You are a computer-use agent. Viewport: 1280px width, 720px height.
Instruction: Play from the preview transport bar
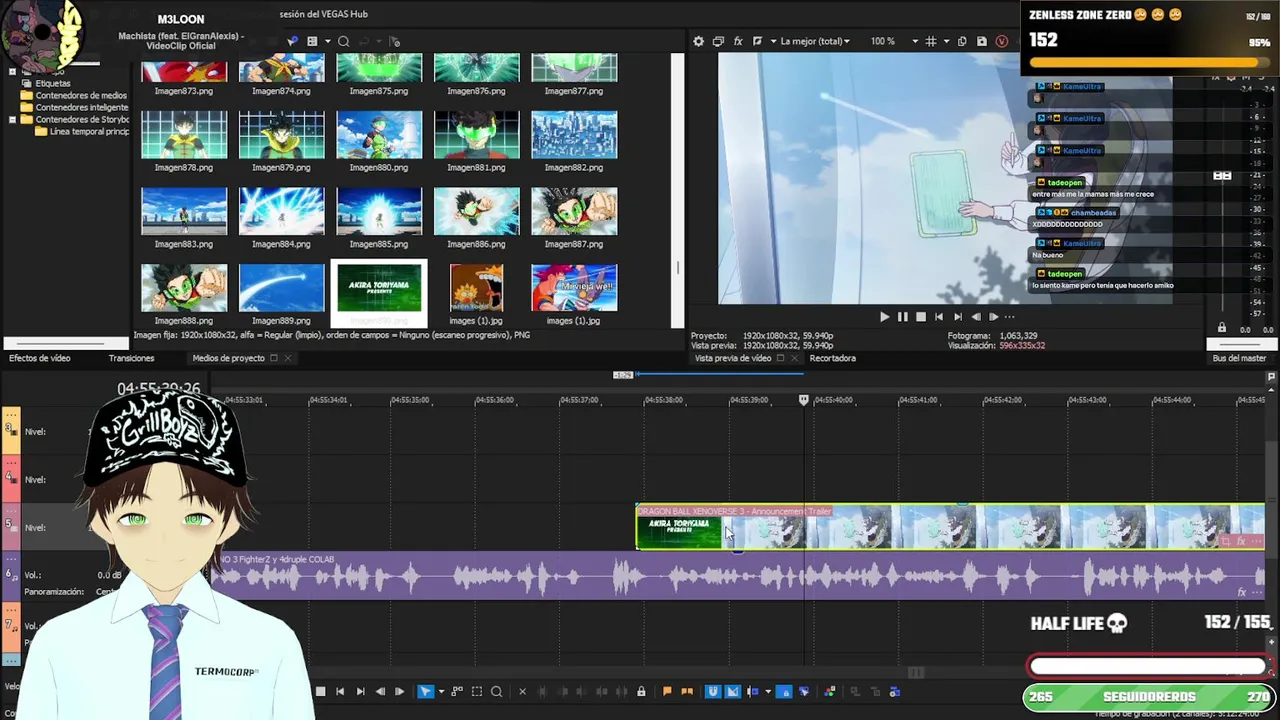point(884,317)
